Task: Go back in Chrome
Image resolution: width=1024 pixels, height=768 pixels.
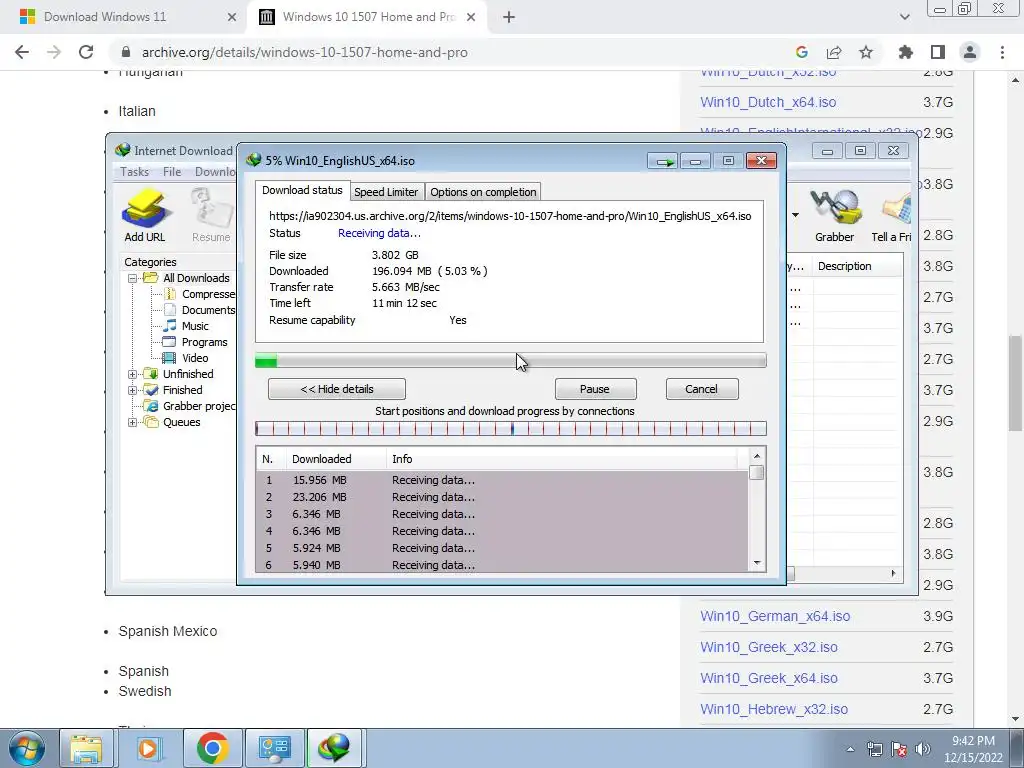Action: click(x=22, y=52)
